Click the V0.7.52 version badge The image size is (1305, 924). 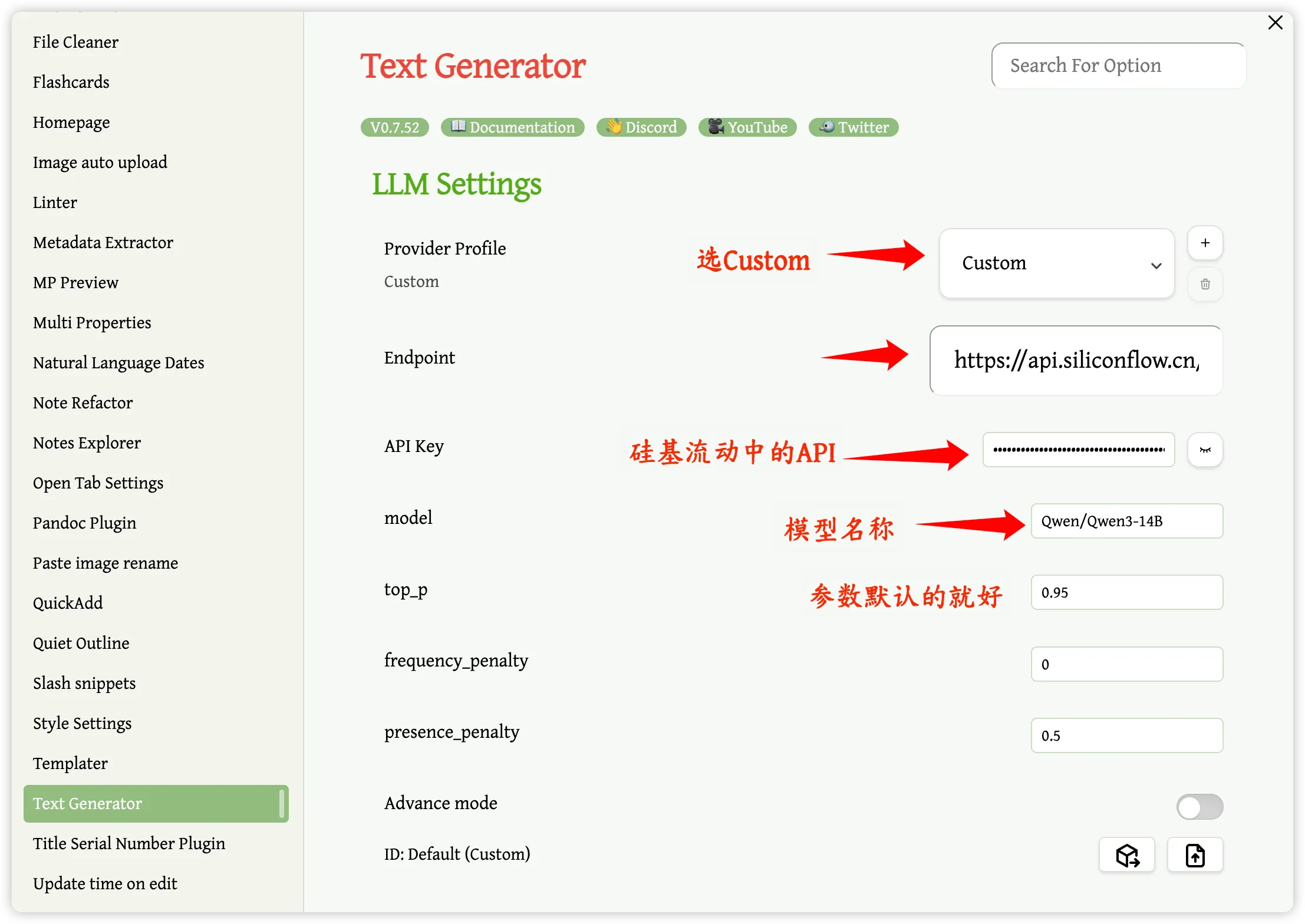pyautogui.click(x=394, y=127)
